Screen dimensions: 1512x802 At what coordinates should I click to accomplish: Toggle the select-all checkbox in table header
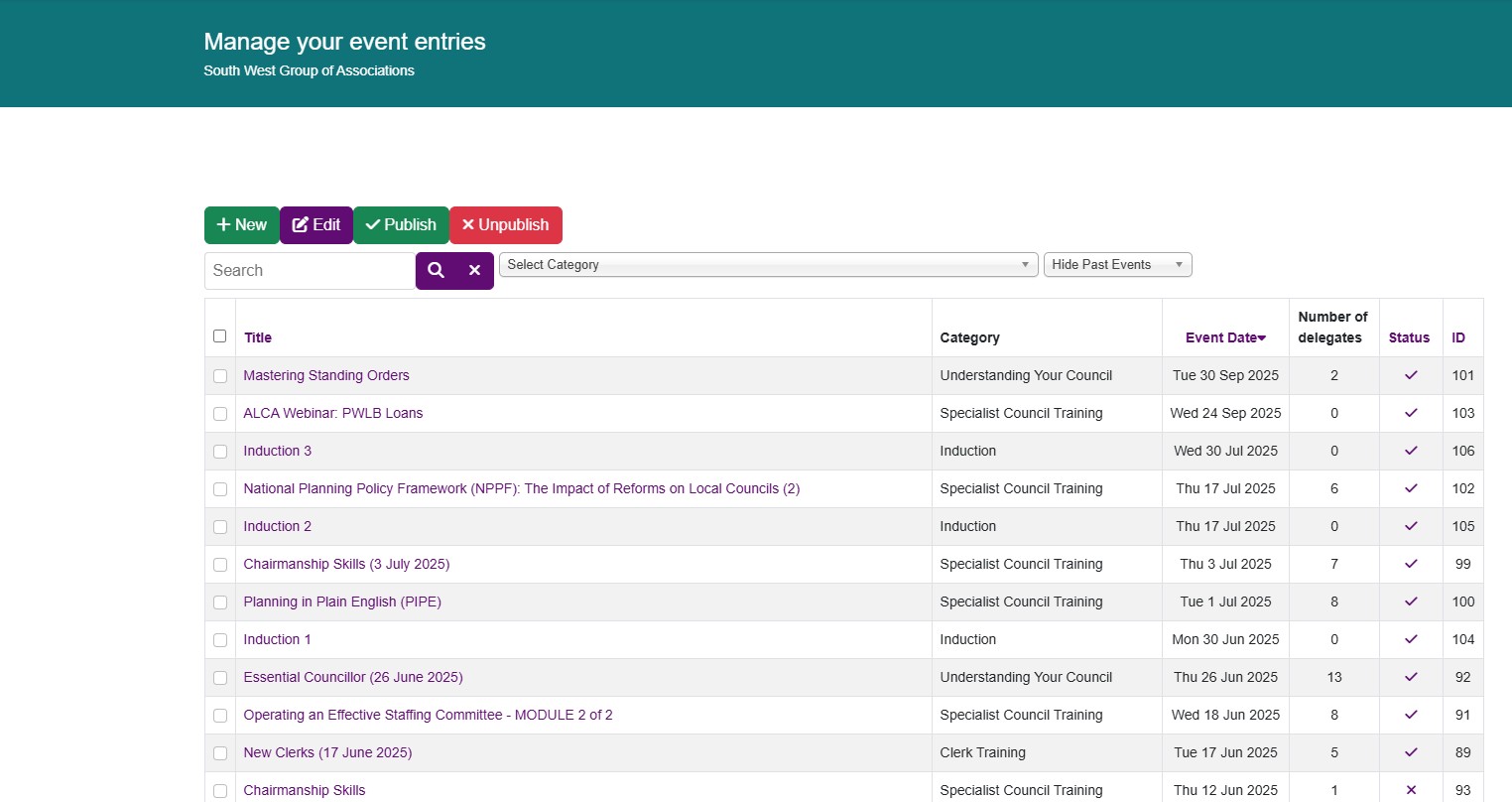pyautogui.click(x=220, y=336)
